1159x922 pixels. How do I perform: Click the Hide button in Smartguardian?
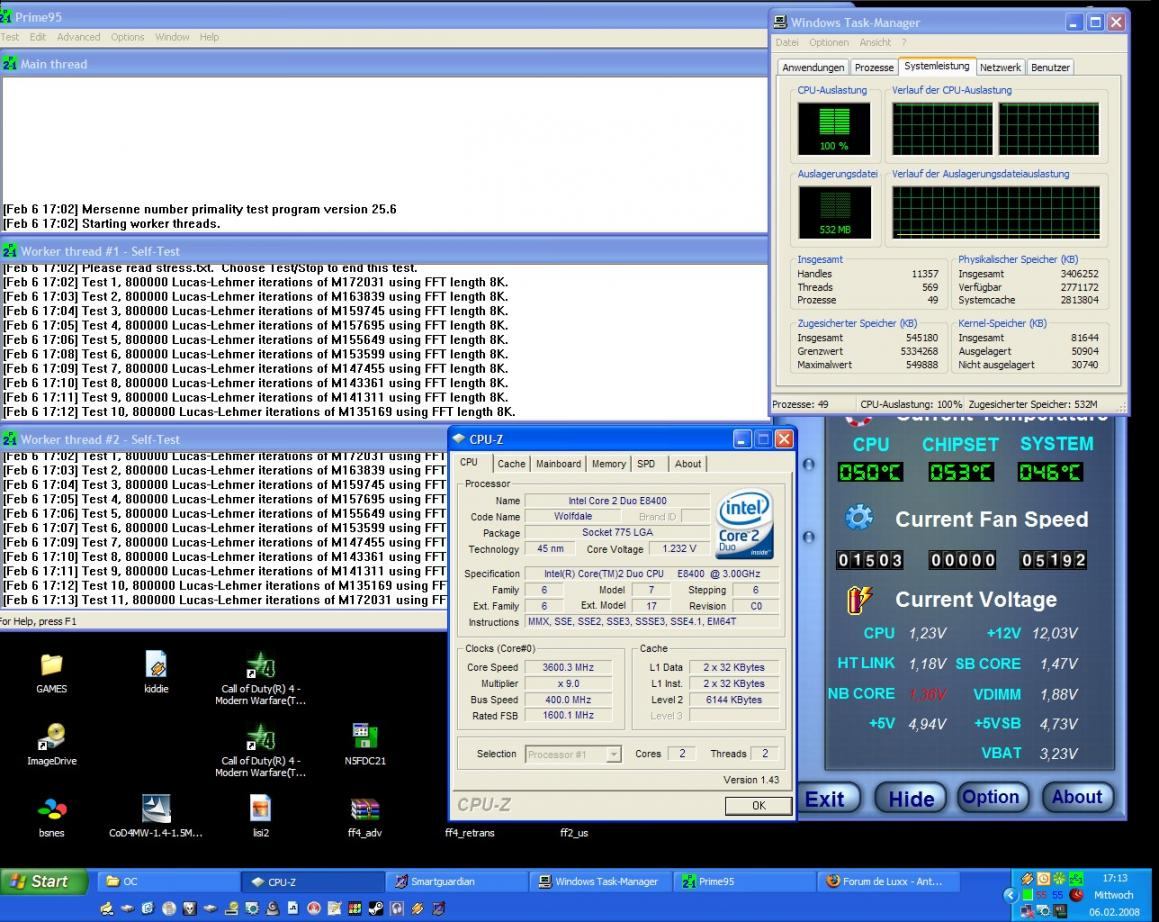[911, 798]
